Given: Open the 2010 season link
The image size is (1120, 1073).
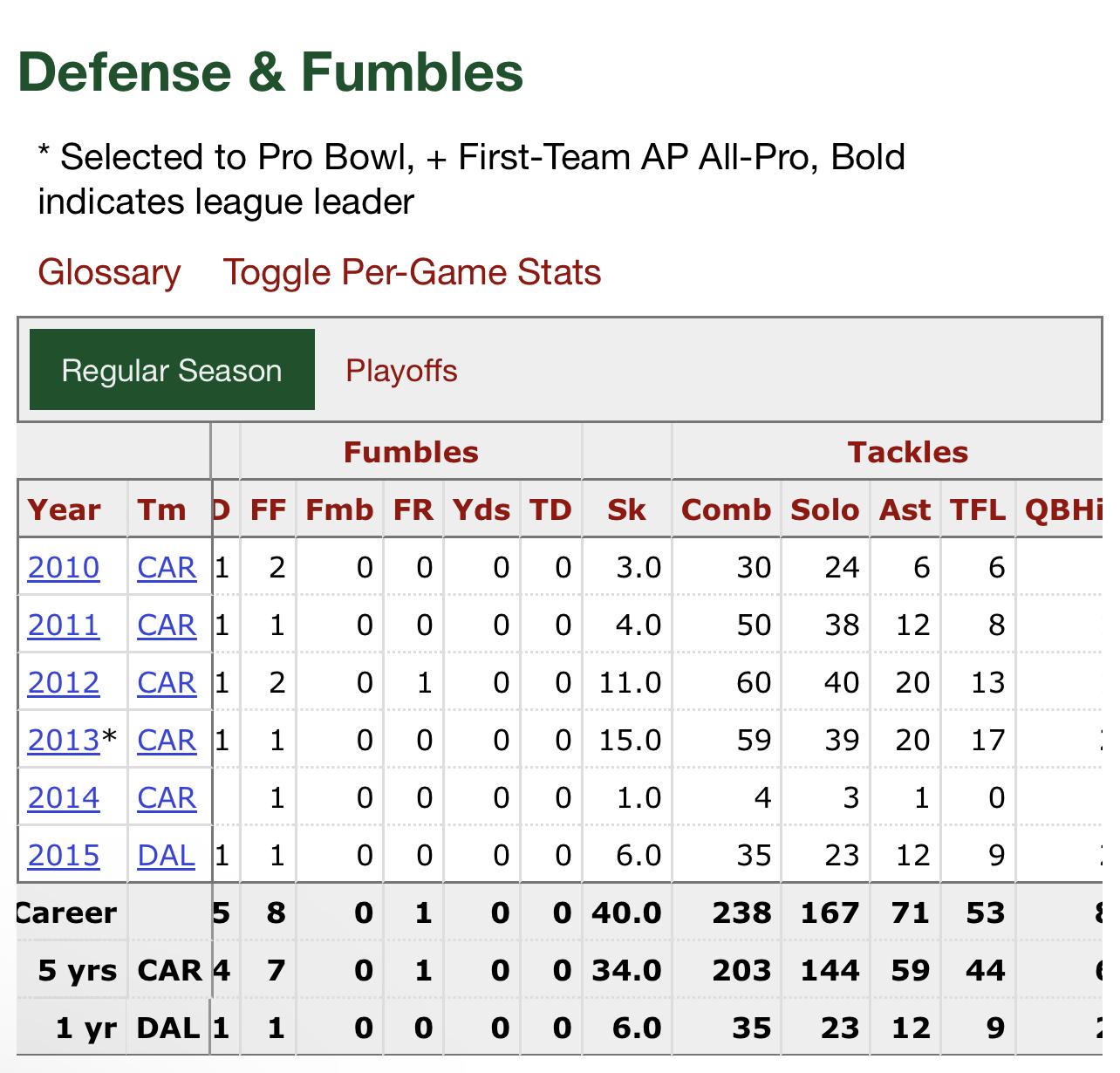Looking at the screenshot, I should click(x=64, y=568).
